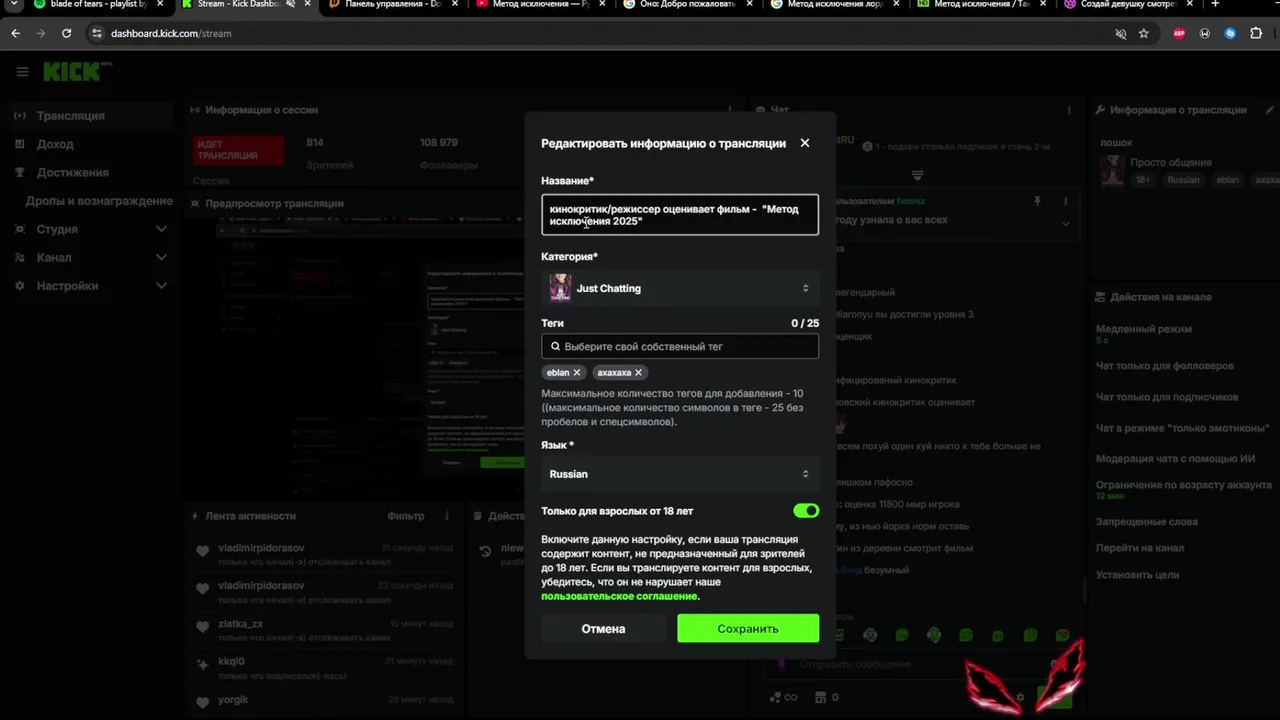Go back in browser
Screen dimensions: 1280x720
pos(15,33)
